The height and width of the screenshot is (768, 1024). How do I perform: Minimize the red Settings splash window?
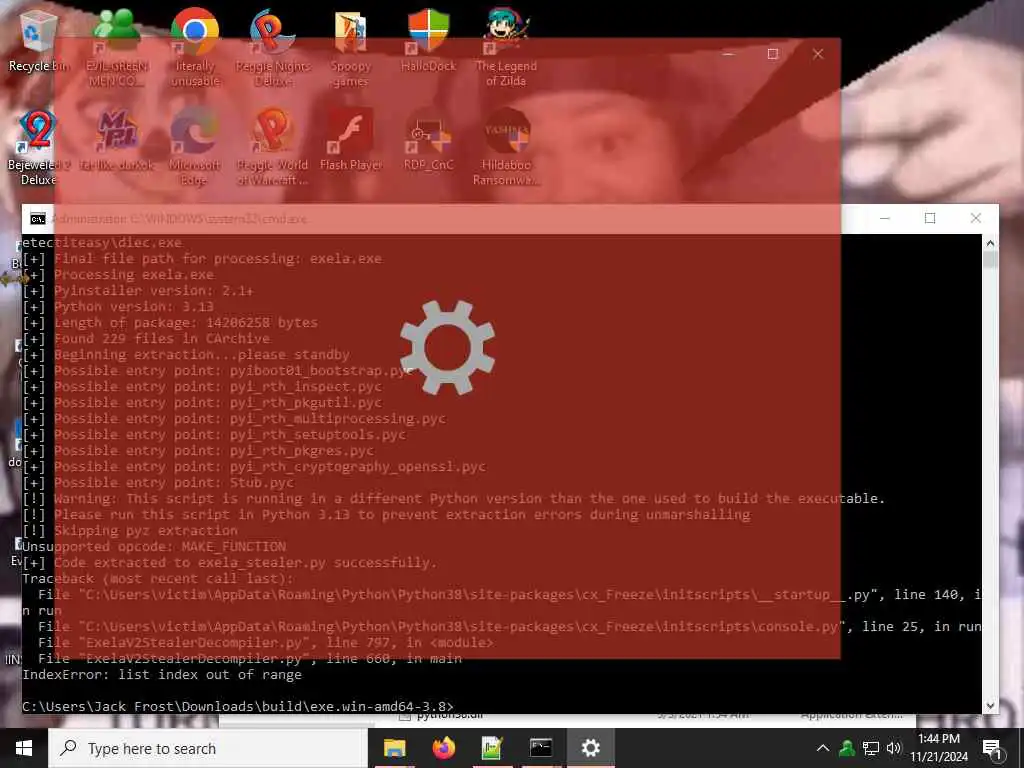(x=728, y=54)
